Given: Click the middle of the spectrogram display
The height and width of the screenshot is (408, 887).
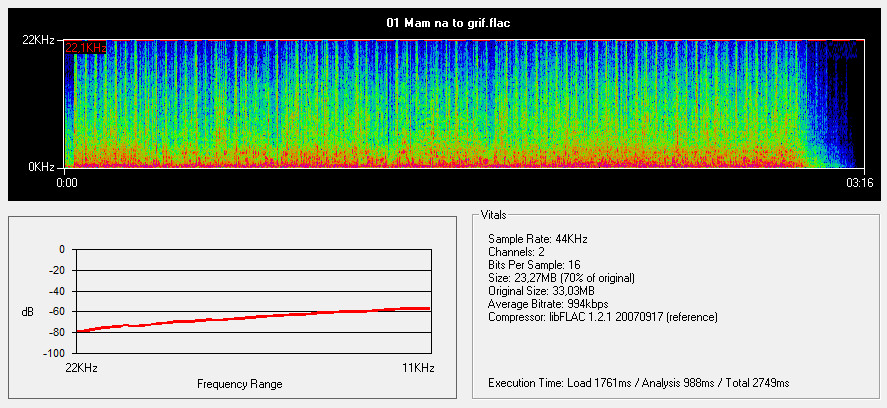Looking at the screenshot, I should coord(460,104).
